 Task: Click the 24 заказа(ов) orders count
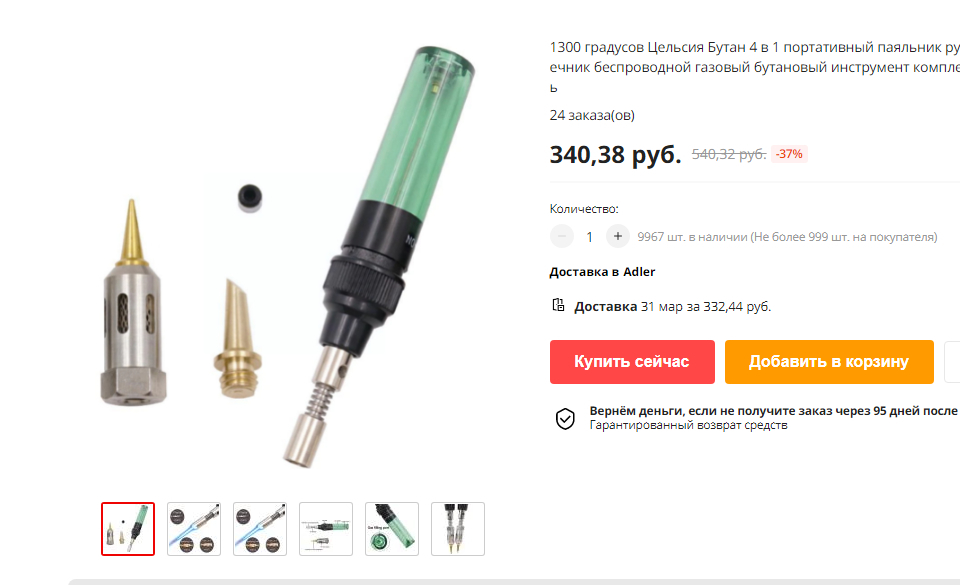tap(592, 115)
